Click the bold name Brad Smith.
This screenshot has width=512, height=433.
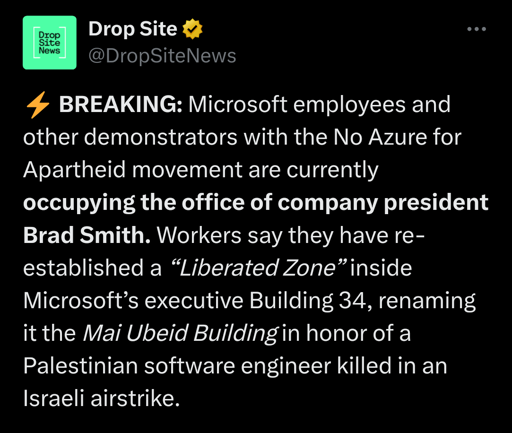[87, 235]
